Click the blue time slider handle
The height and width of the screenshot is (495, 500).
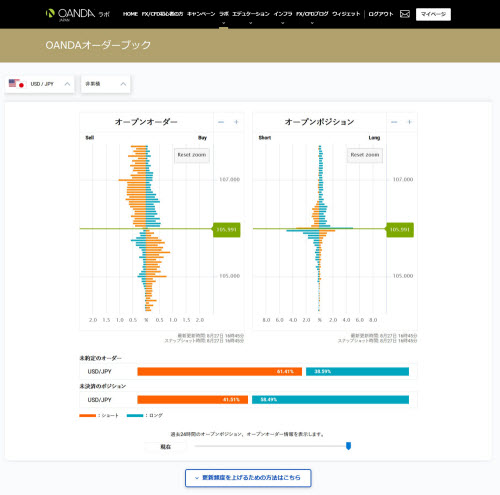click(x=348, y=446)
